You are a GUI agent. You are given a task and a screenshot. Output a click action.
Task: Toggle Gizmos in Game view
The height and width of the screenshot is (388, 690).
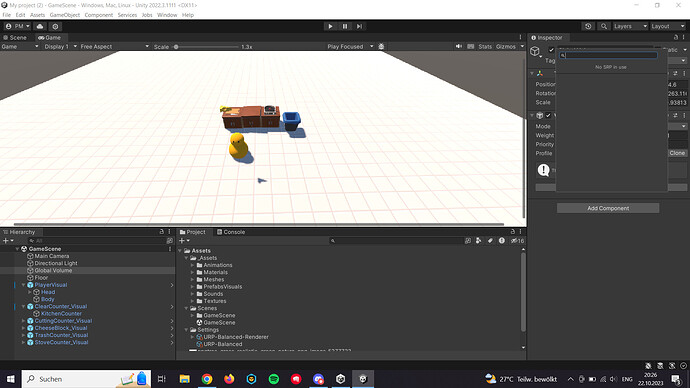coord(506,46)
